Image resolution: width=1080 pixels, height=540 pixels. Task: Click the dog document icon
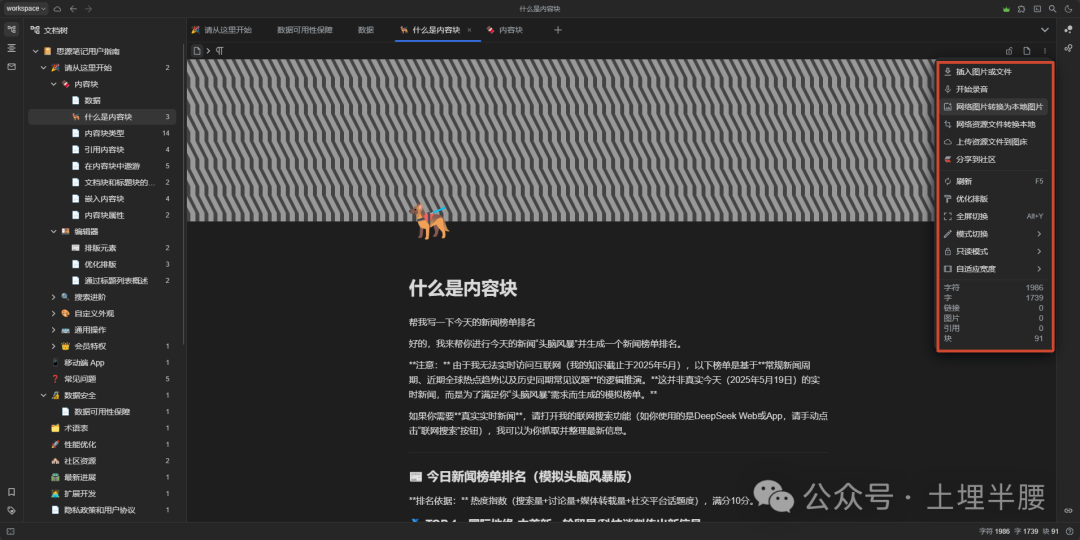tap(428, 221)
